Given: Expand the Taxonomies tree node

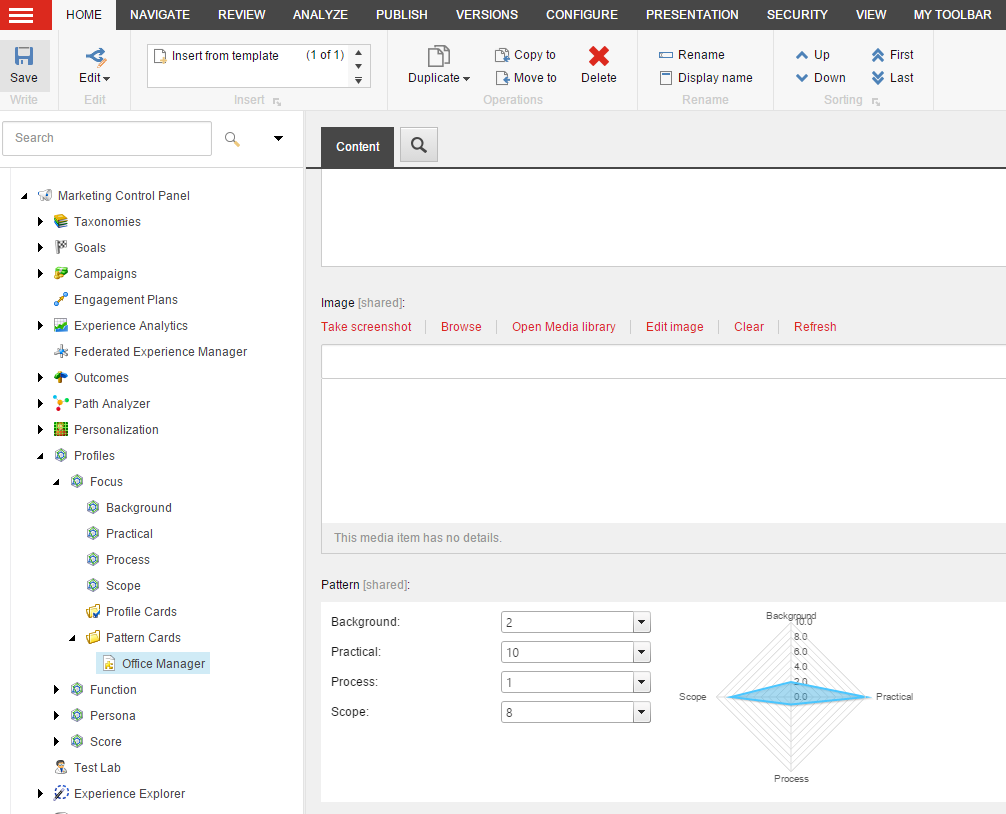Looking at the screenshot, I should (x=40, y=221).
